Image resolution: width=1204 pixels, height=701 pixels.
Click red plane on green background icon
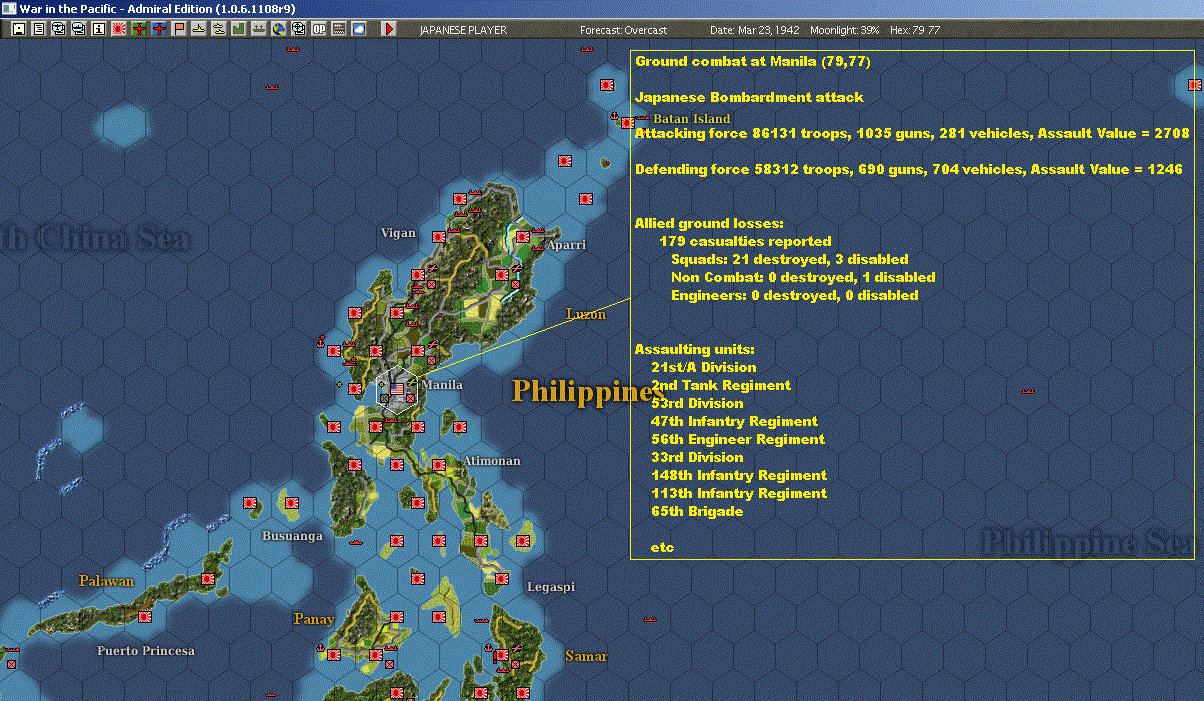[139, 29]
